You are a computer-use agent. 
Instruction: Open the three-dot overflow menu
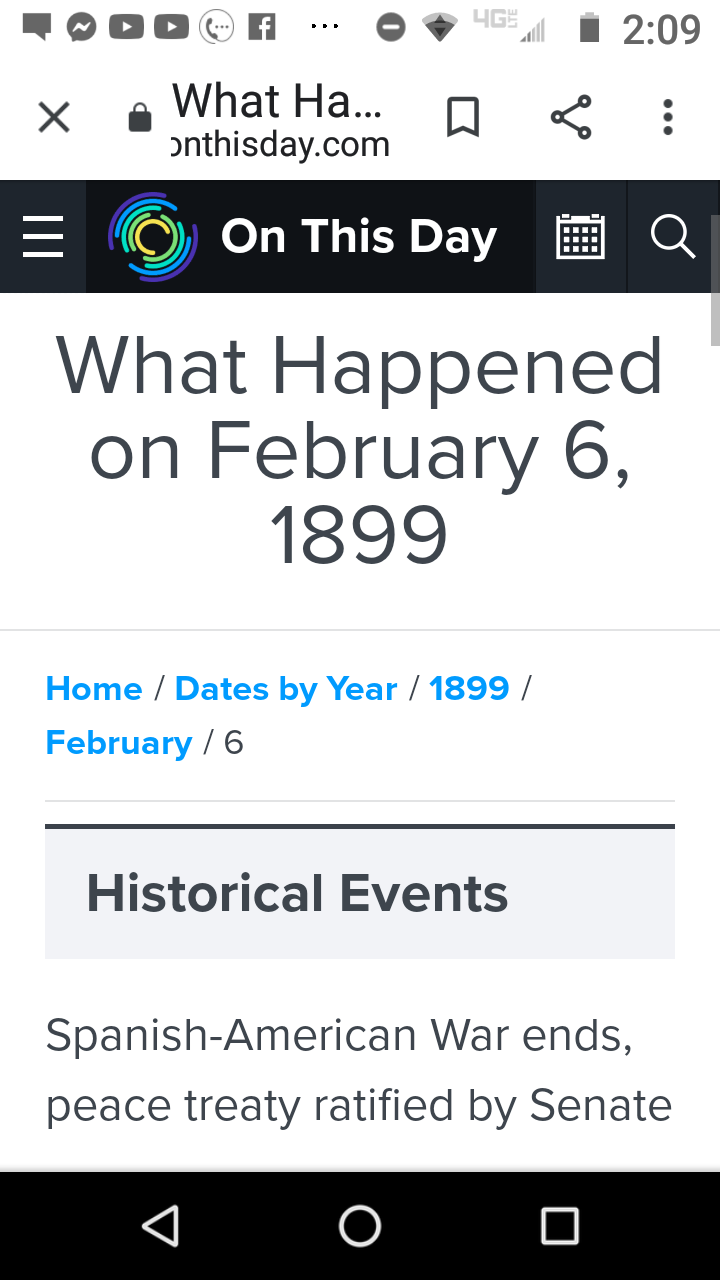668,118
